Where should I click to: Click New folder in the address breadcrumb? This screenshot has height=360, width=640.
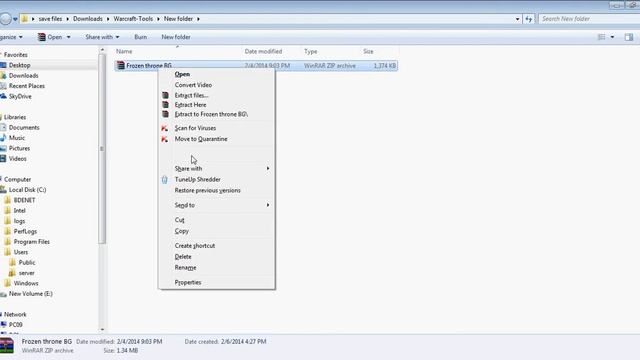178,19
